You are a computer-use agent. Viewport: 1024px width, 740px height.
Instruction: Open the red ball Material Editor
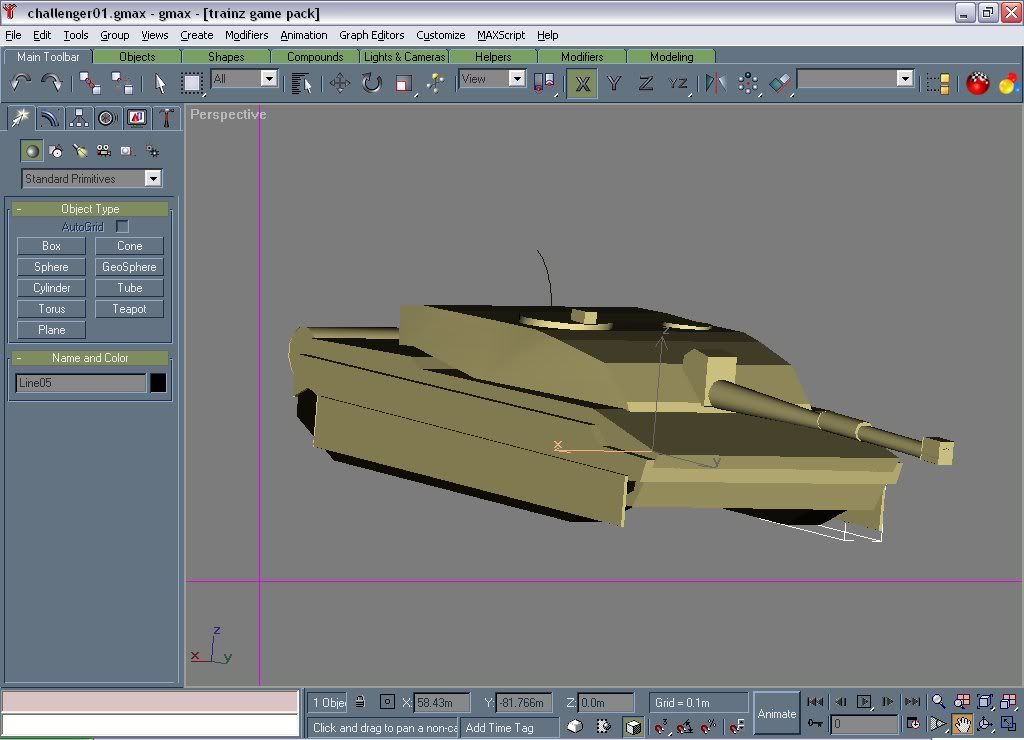click(977, 83)
